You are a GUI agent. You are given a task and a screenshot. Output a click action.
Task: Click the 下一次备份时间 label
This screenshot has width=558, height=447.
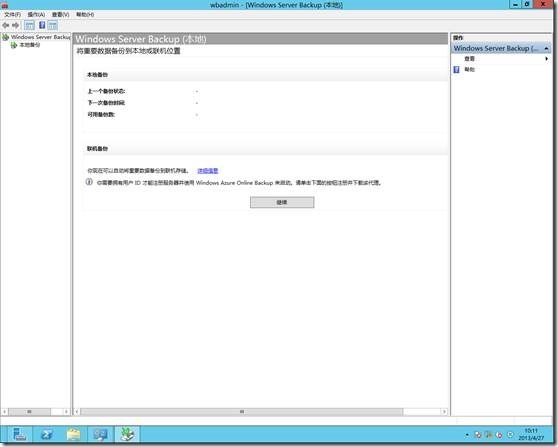(x=106, y=103)
